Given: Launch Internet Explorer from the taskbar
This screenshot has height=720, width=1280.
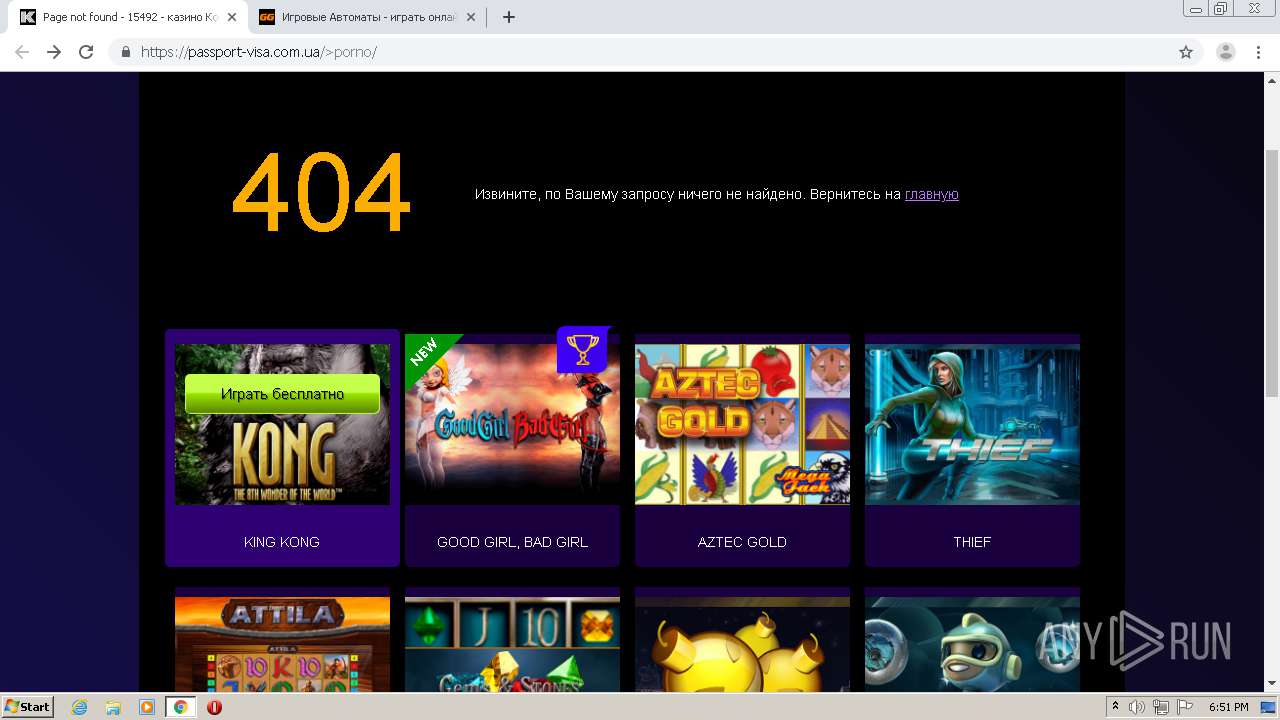Looking at the screenshot, I should (x=80, y=707).
